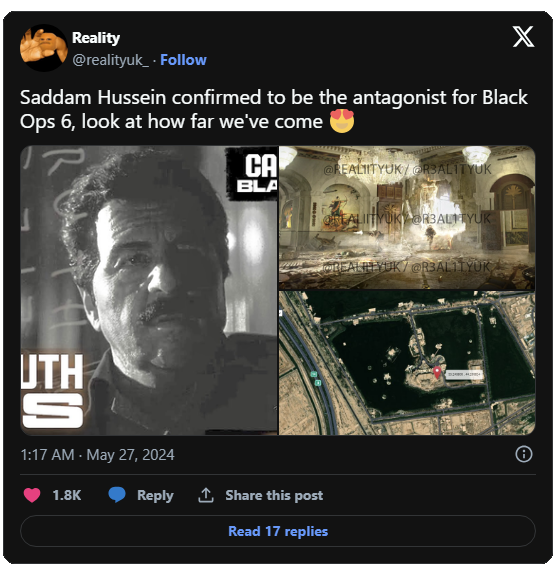Click the heart-eyes emoji in post

[x=342, y=121]
